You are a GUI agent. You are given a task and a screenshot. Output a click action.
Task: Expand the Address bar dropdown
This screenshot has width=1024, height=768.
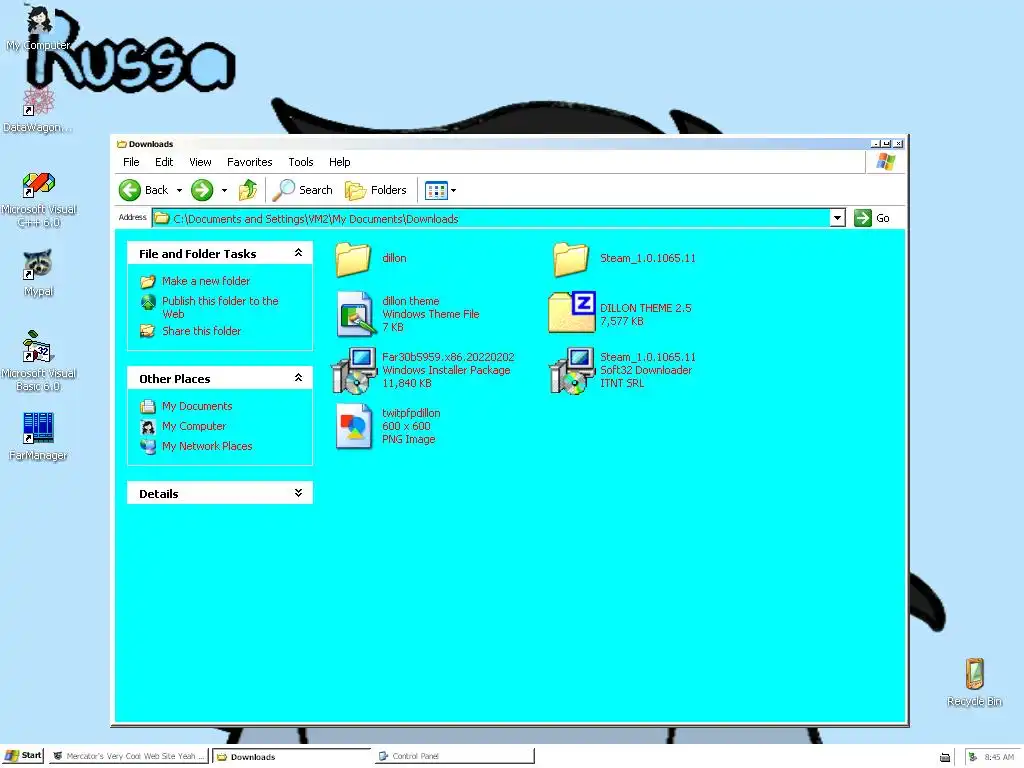tap(837, 218)
